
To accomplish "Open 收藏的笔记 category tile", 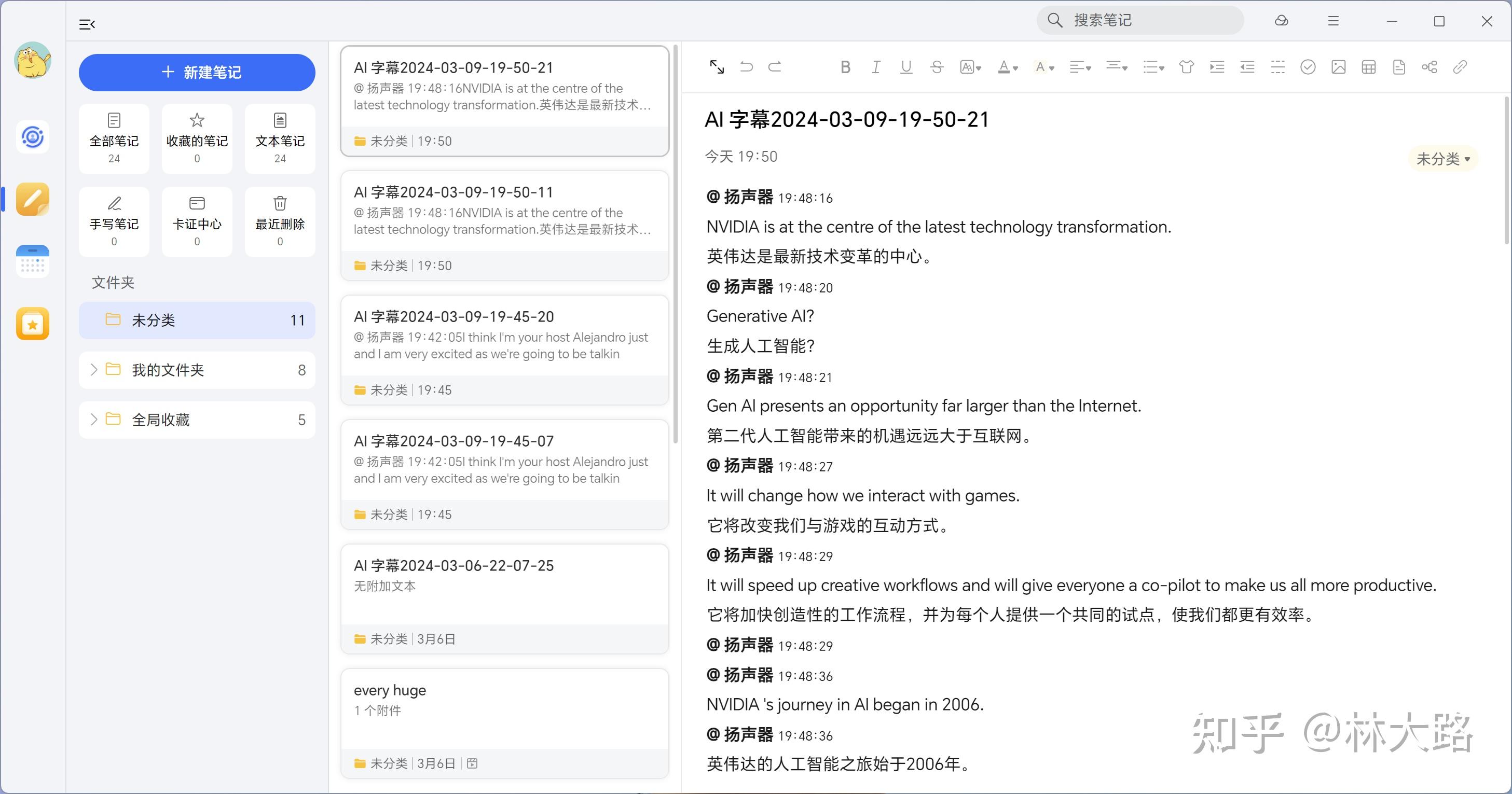I will [197, 138].
